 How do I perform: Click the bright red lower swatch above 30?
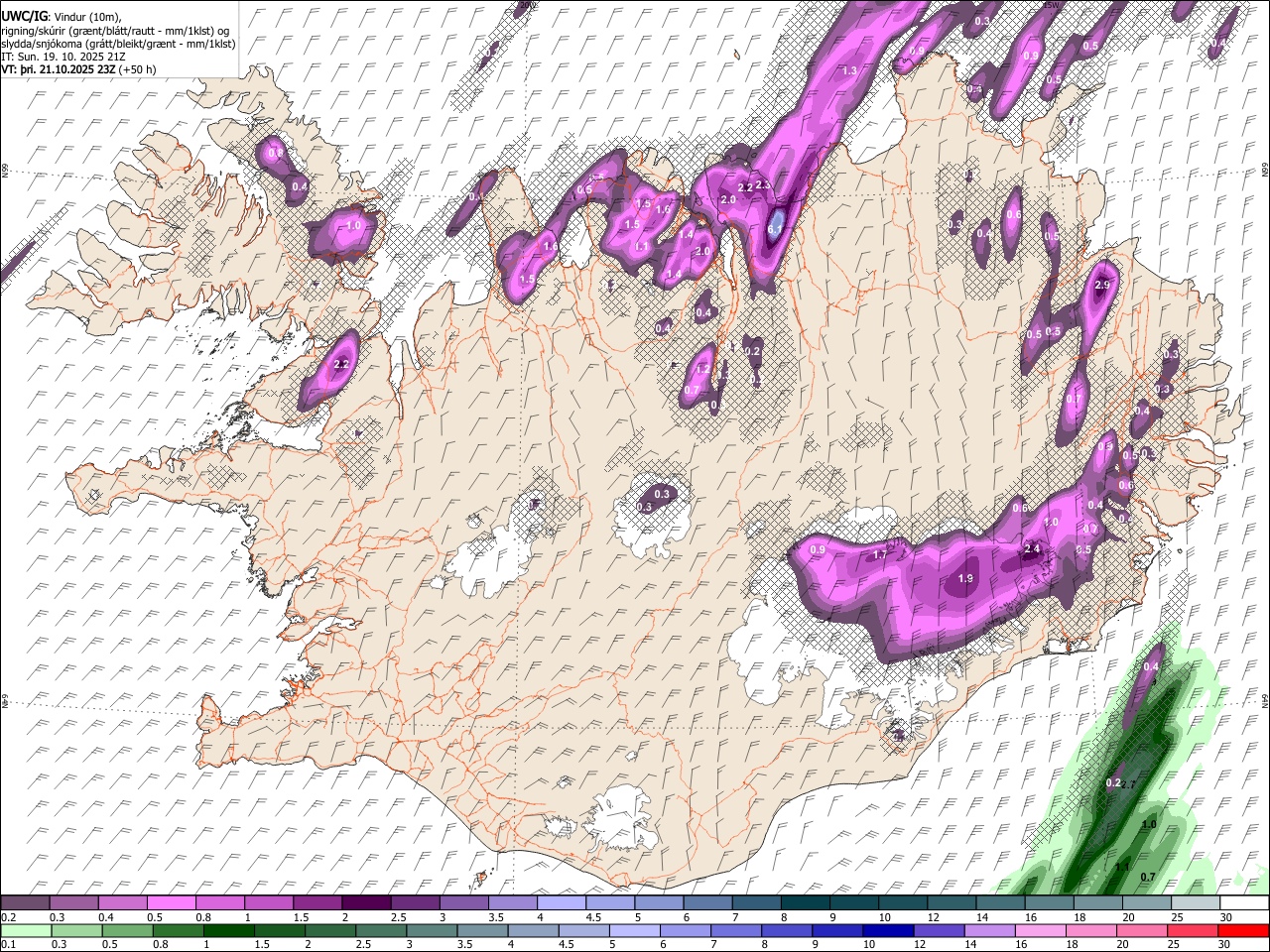click(1244, 930)
